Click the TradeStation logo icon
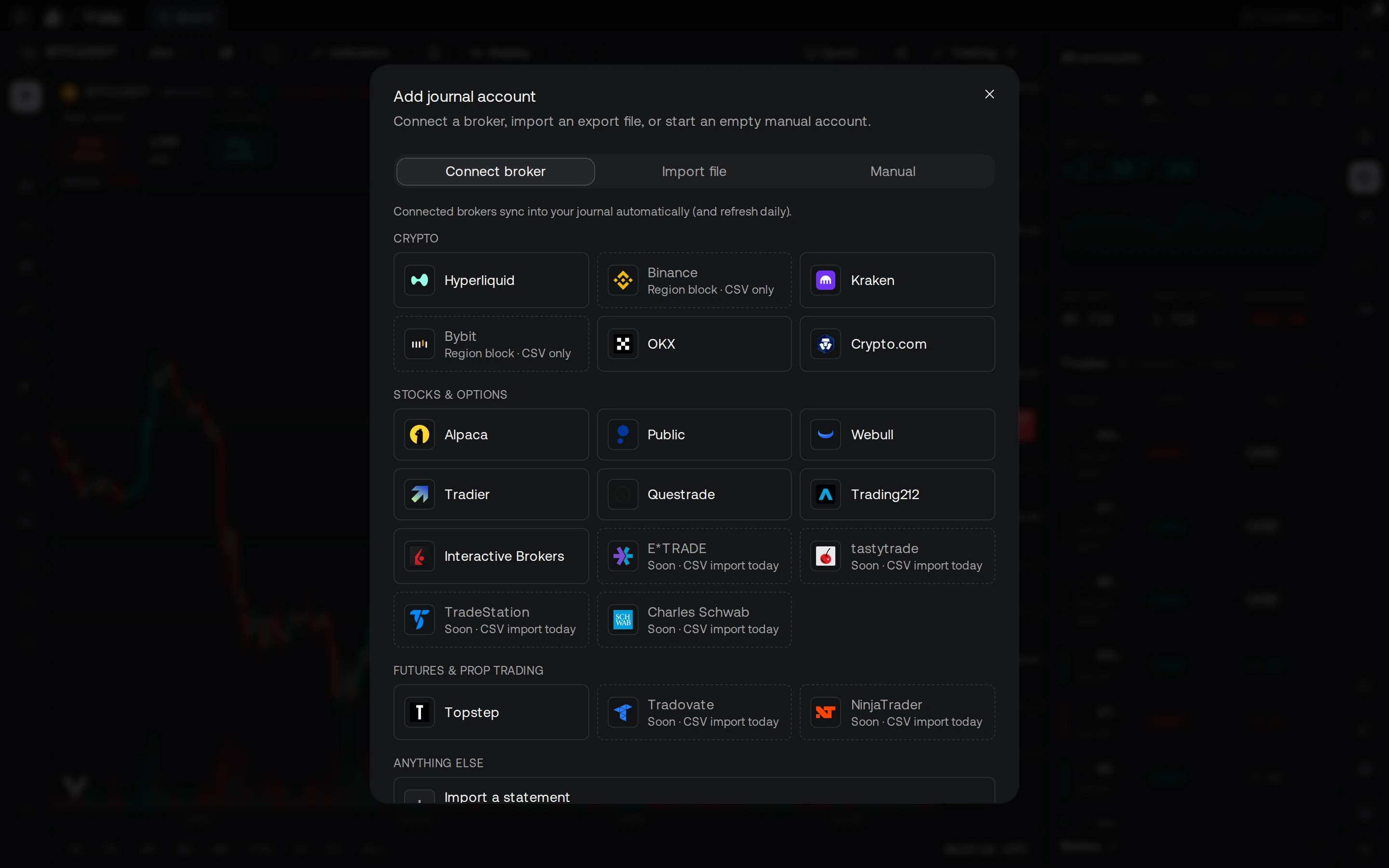Viewport: 1389px width, 868px height. [419, 620]
